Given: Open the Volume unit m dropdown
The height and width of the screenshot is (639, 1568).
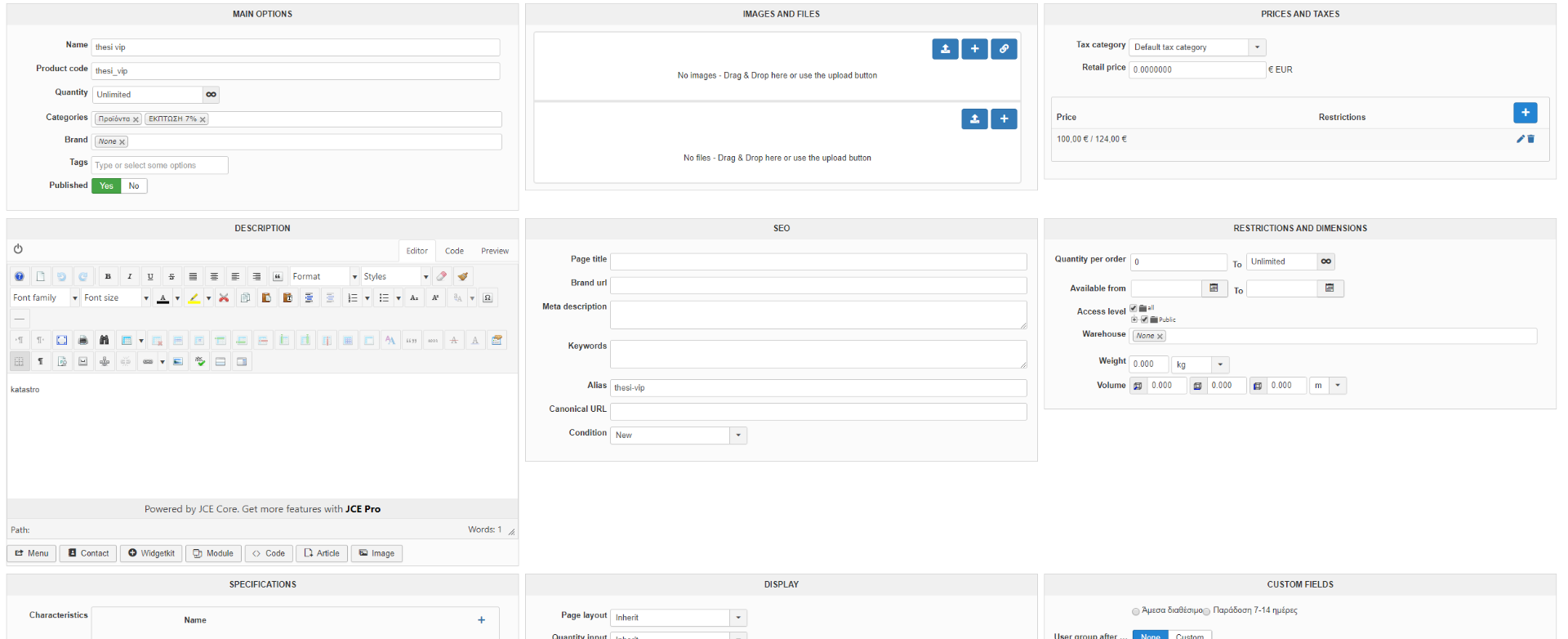Looking at the screenshot, I should (1328, 386).
